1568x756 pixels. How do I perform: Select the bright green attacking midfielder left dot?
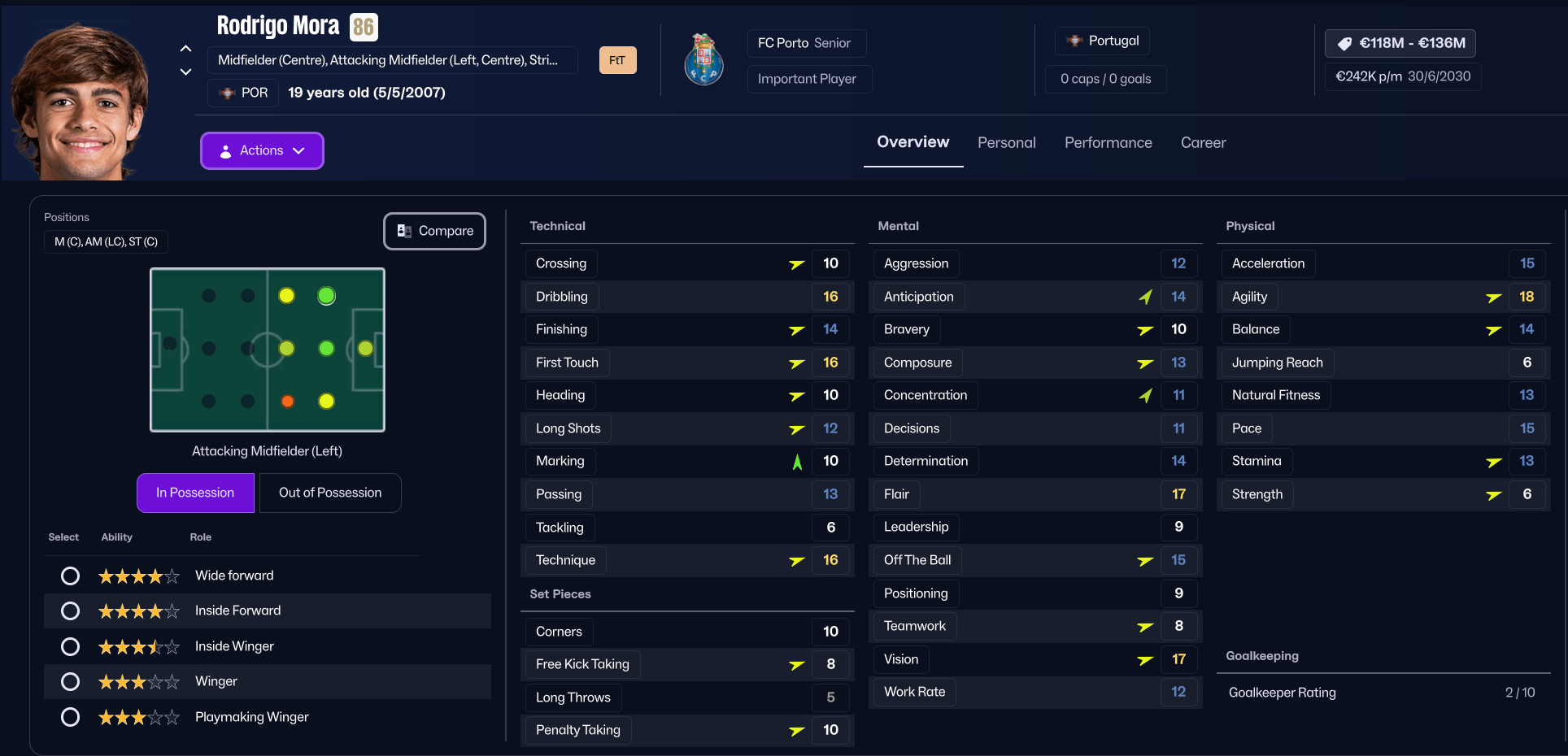tap(326, 296)
